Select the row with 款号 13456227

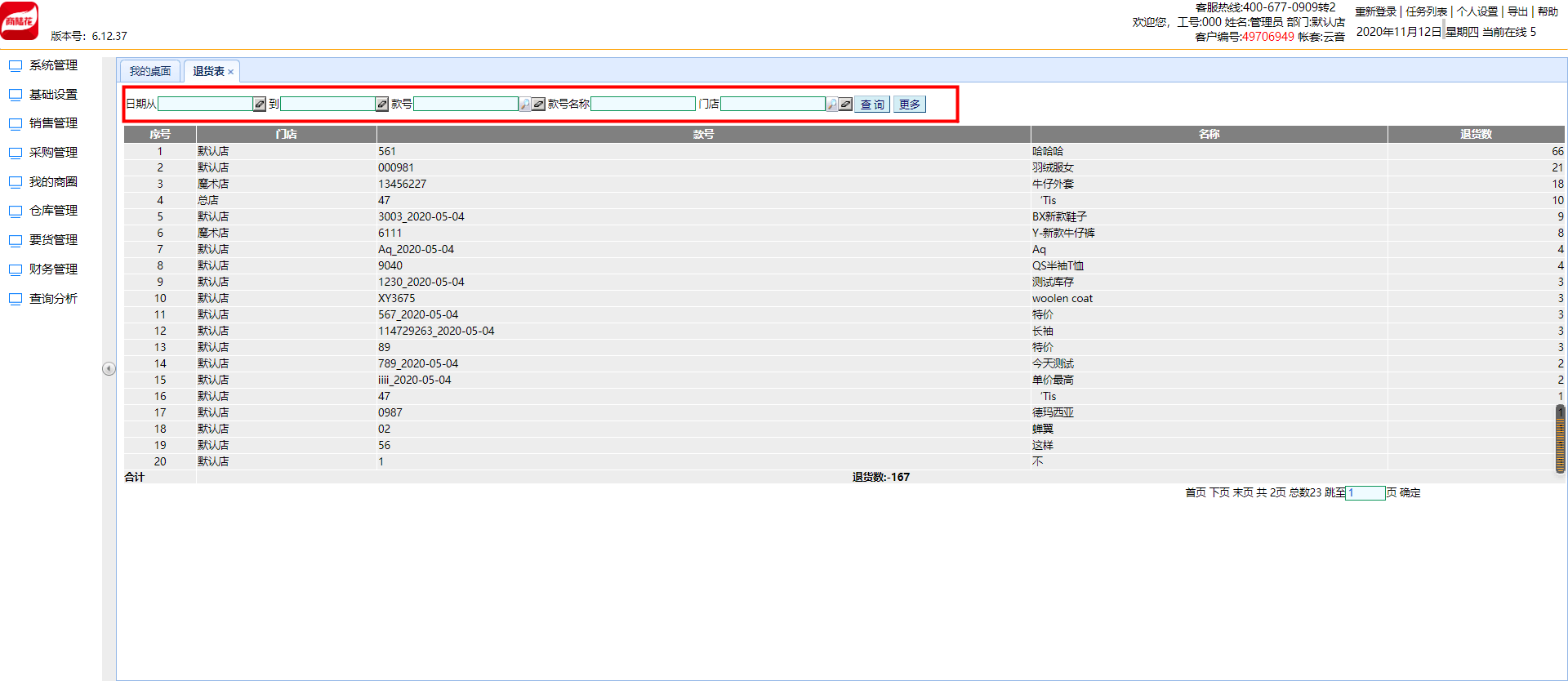click(844, 184)
